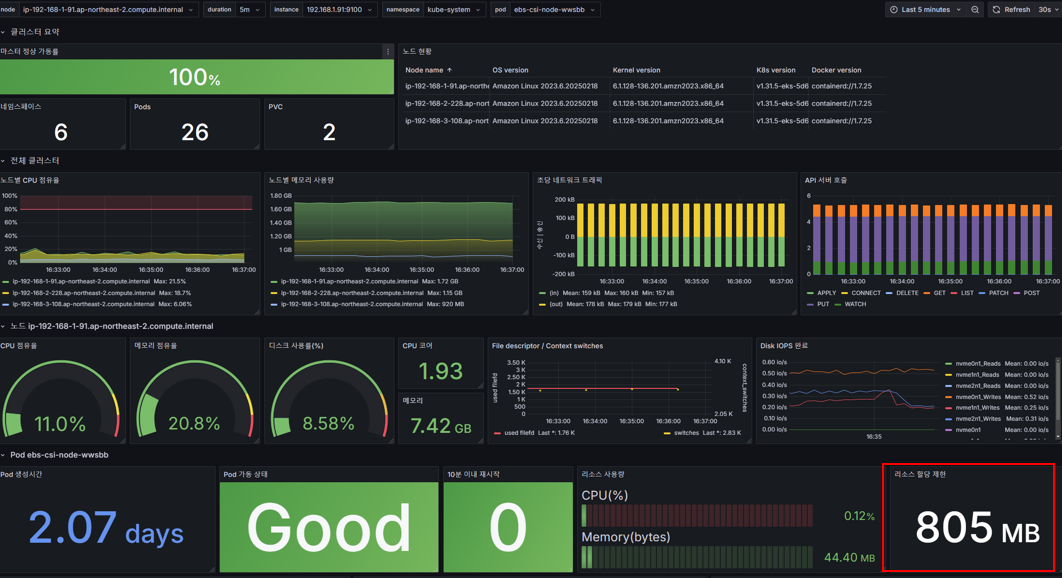Sort table by Kernel version header
Screen dimensions: 1062x578
point(636,70)
